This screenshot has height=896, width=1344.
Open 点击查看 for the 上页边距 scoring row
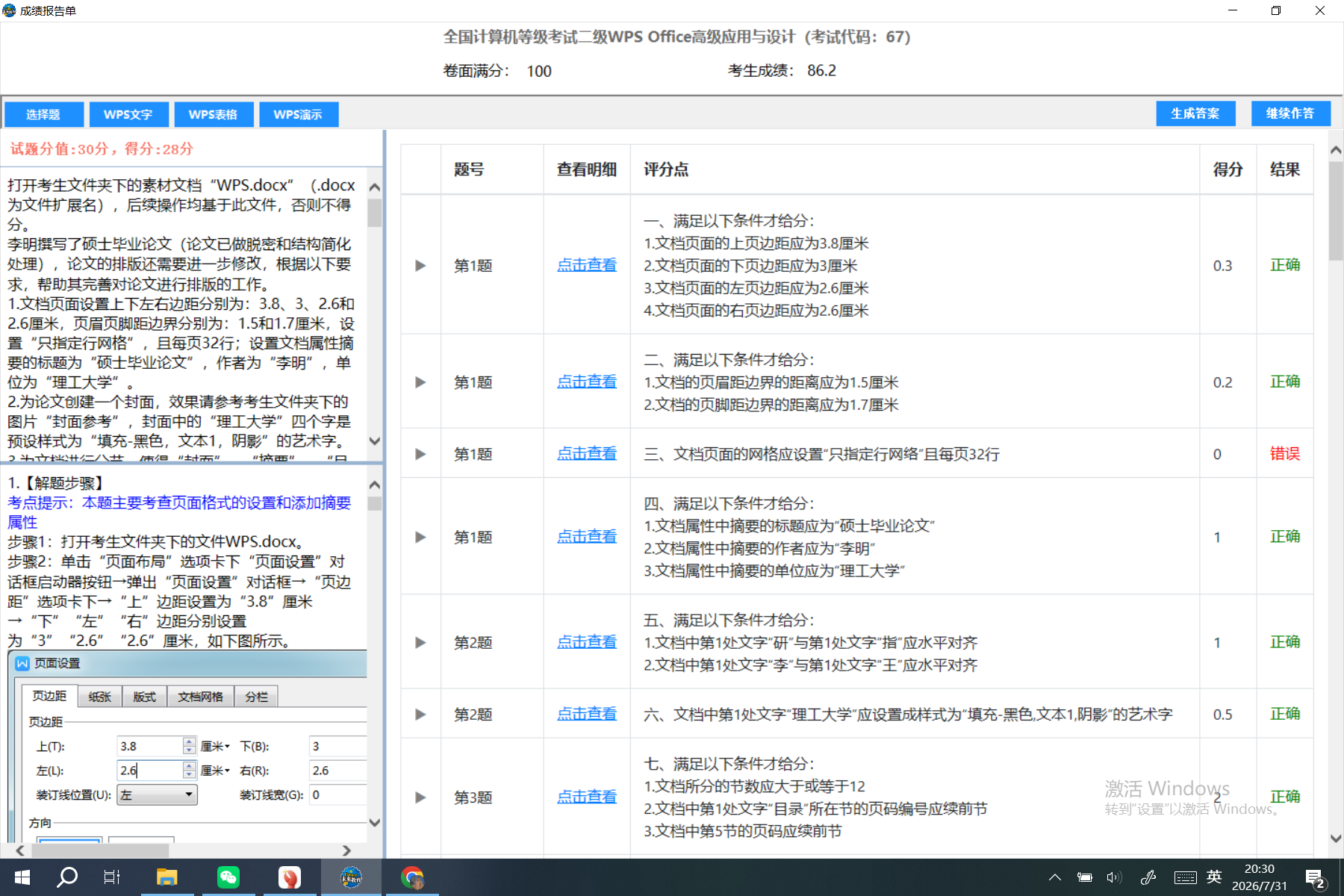click(587, 265)
